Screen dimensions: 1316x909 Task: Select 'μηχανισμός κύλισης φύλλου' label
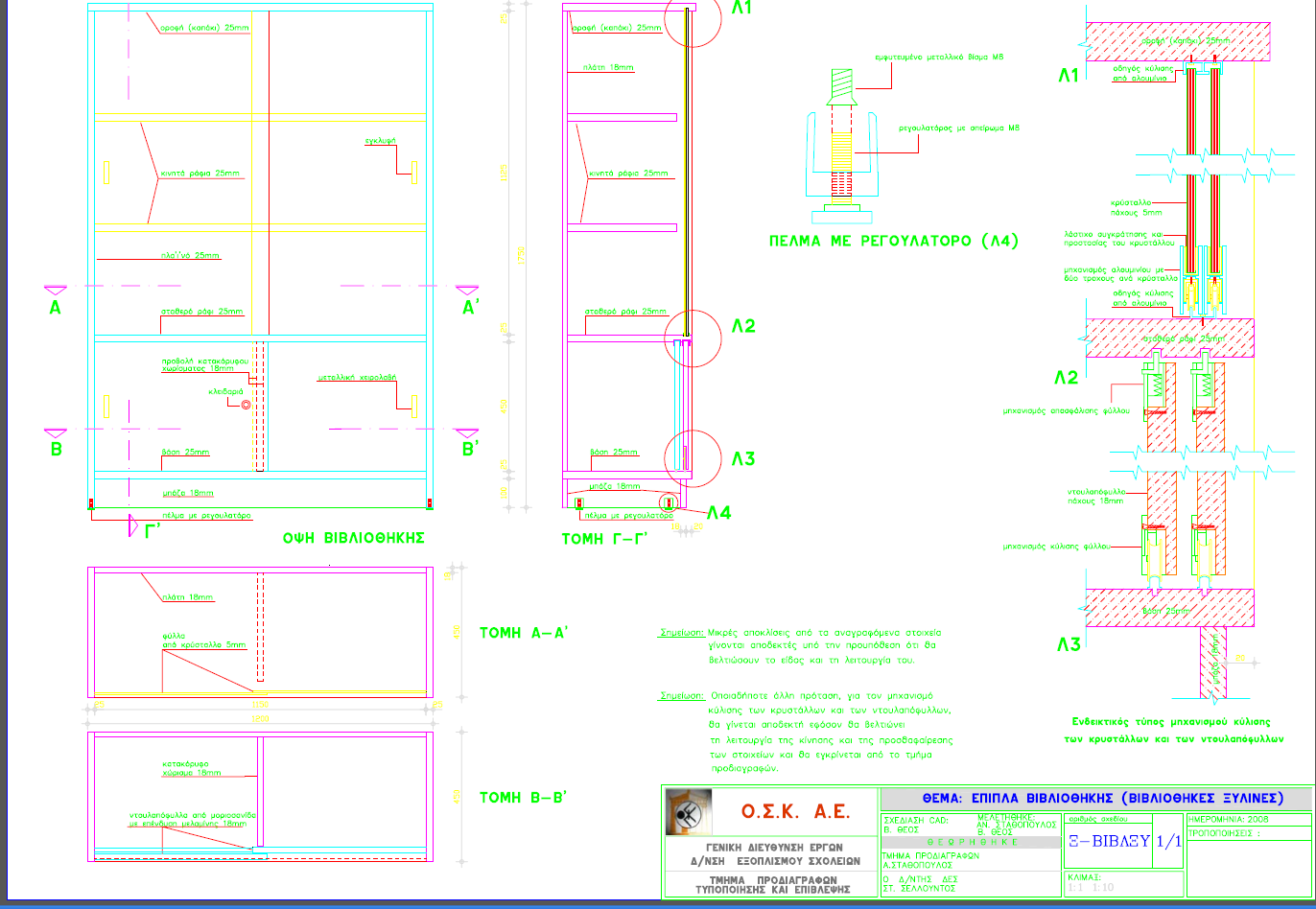[x=1057, y=545]
